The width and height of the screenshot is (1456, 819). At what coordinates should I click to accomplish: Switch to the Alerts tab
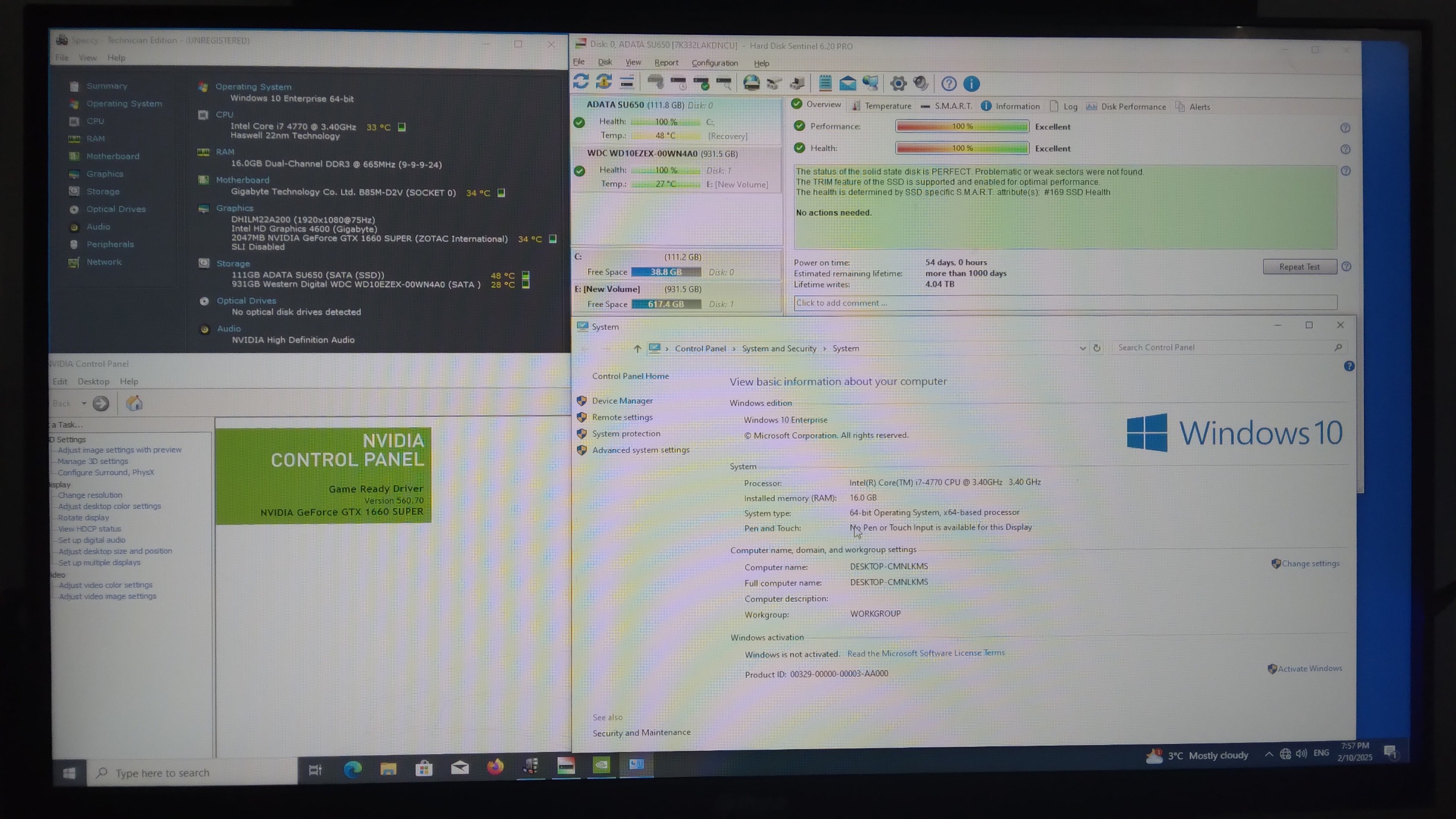(1193, 107)
